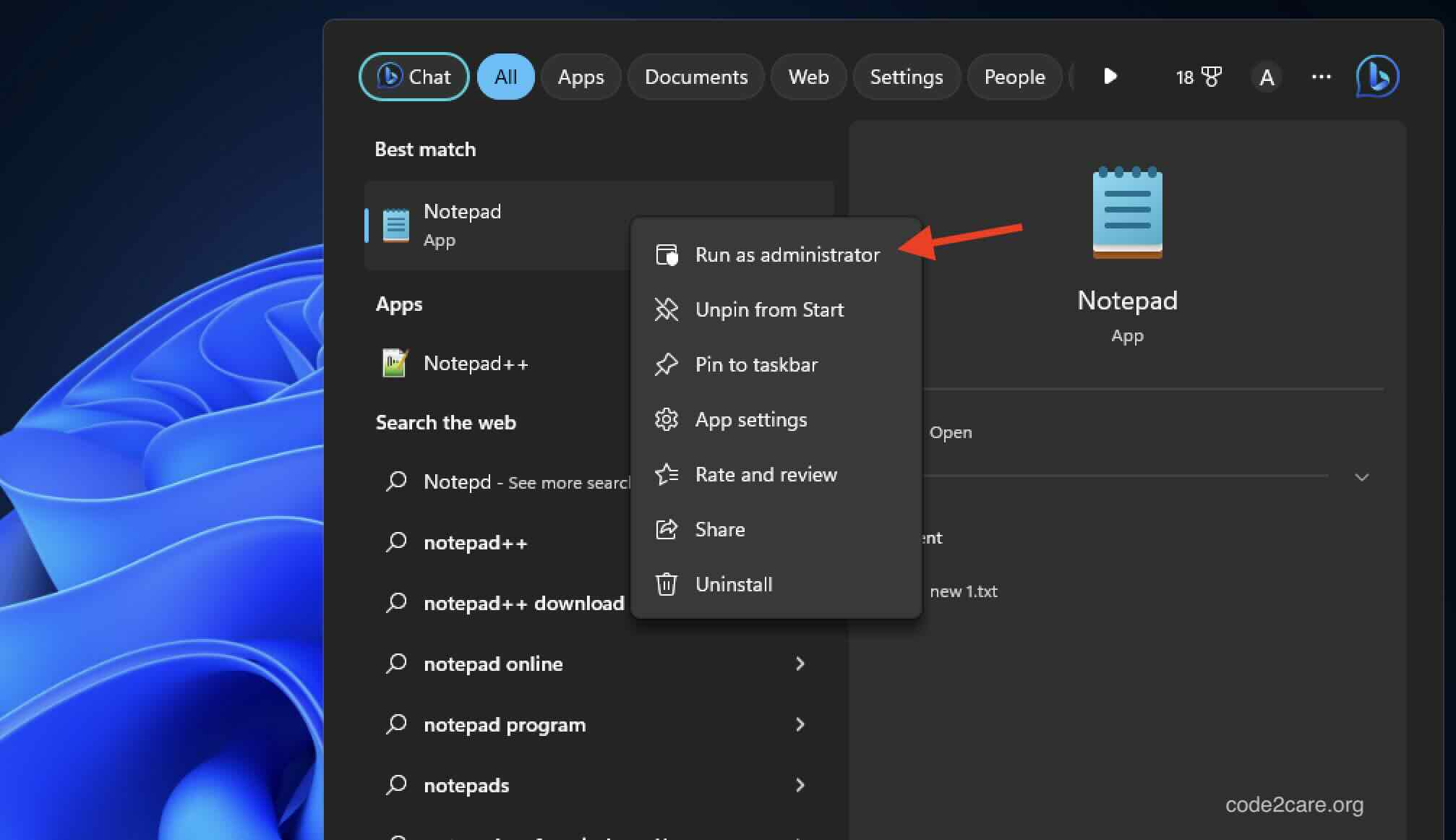Click the magnifier icon beside notepad online
The height and width of the screenshot is (840, 1456).
click(x=396, y=664)
